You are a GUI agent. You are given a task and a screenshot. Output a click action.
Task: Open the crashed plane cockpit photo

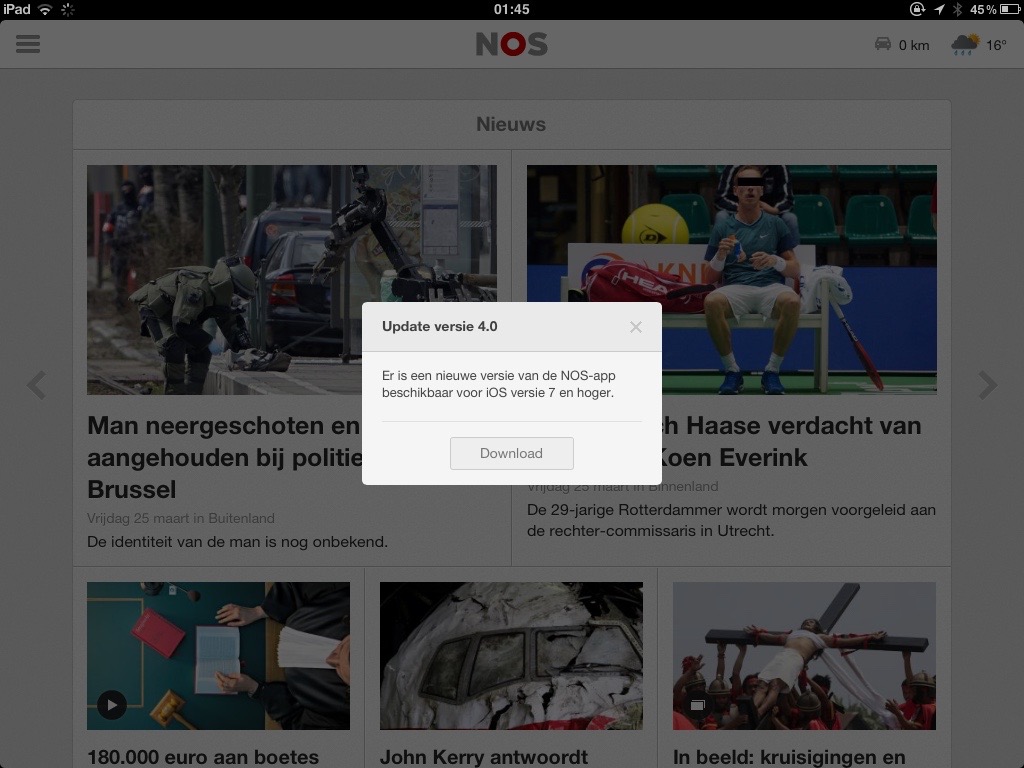(511, 656)
